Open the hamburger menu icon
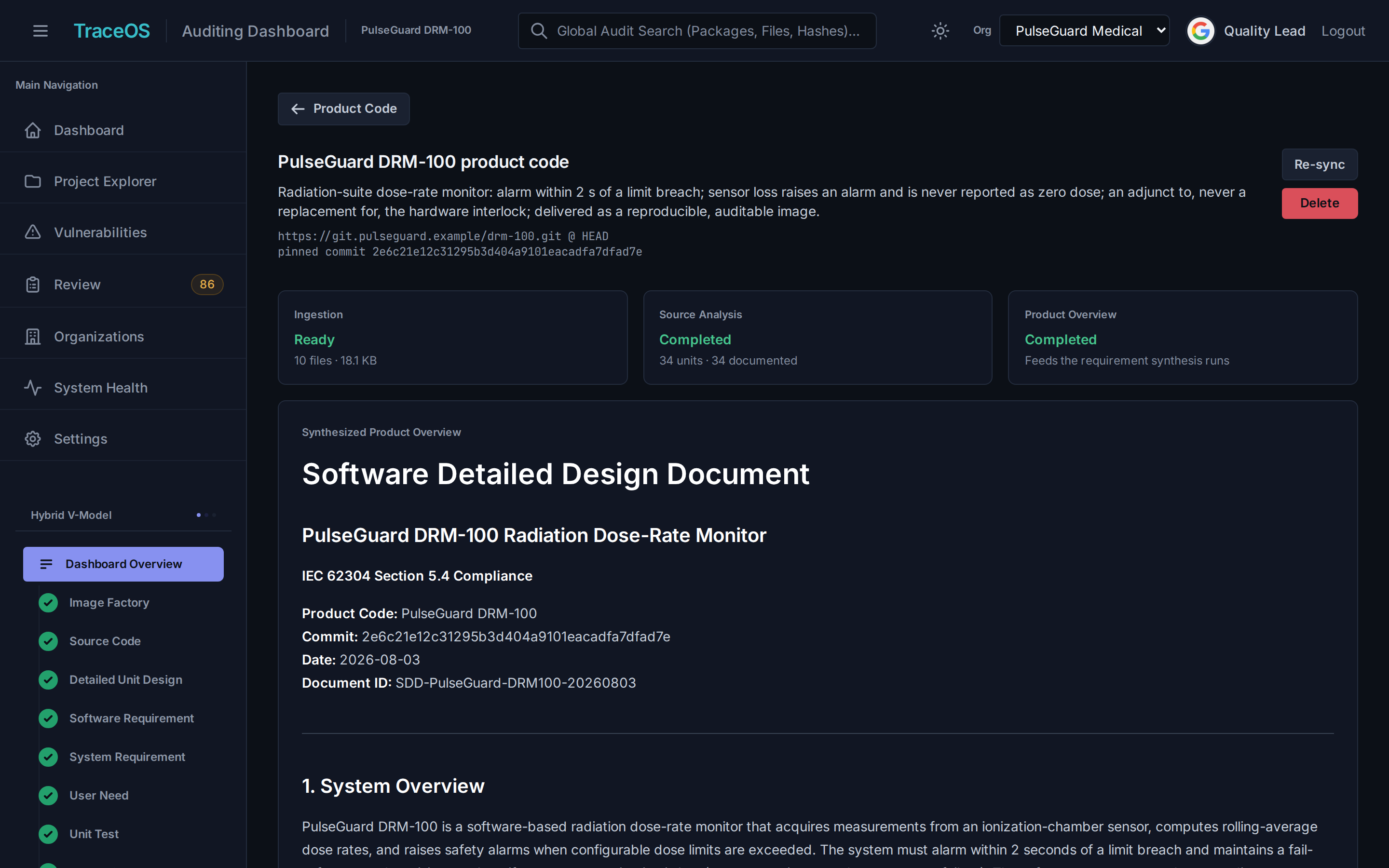The width and height of the screenshot is (1389, 868). (40, 31)
